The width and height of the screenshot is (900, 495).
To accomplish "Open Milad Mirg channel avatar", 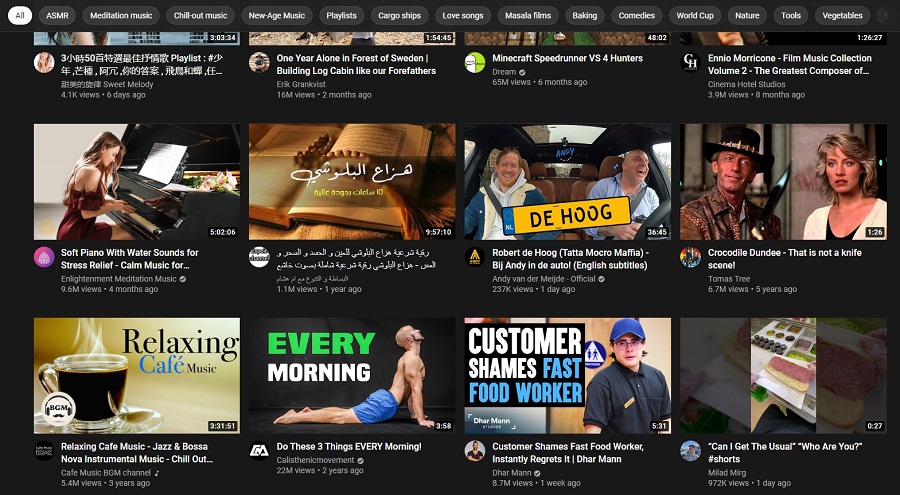I will click(690, 451).
